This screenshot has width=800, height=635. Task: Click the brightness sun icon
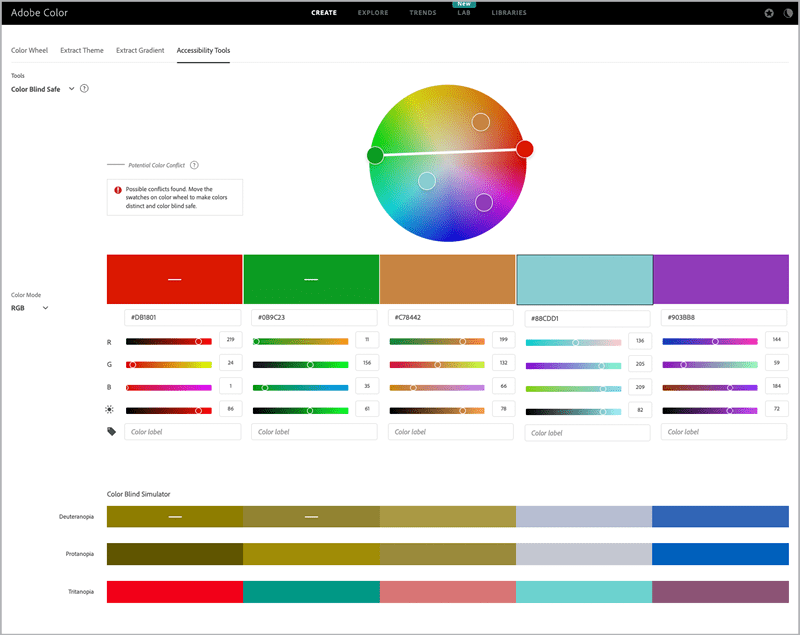click(x=109, y=409)
